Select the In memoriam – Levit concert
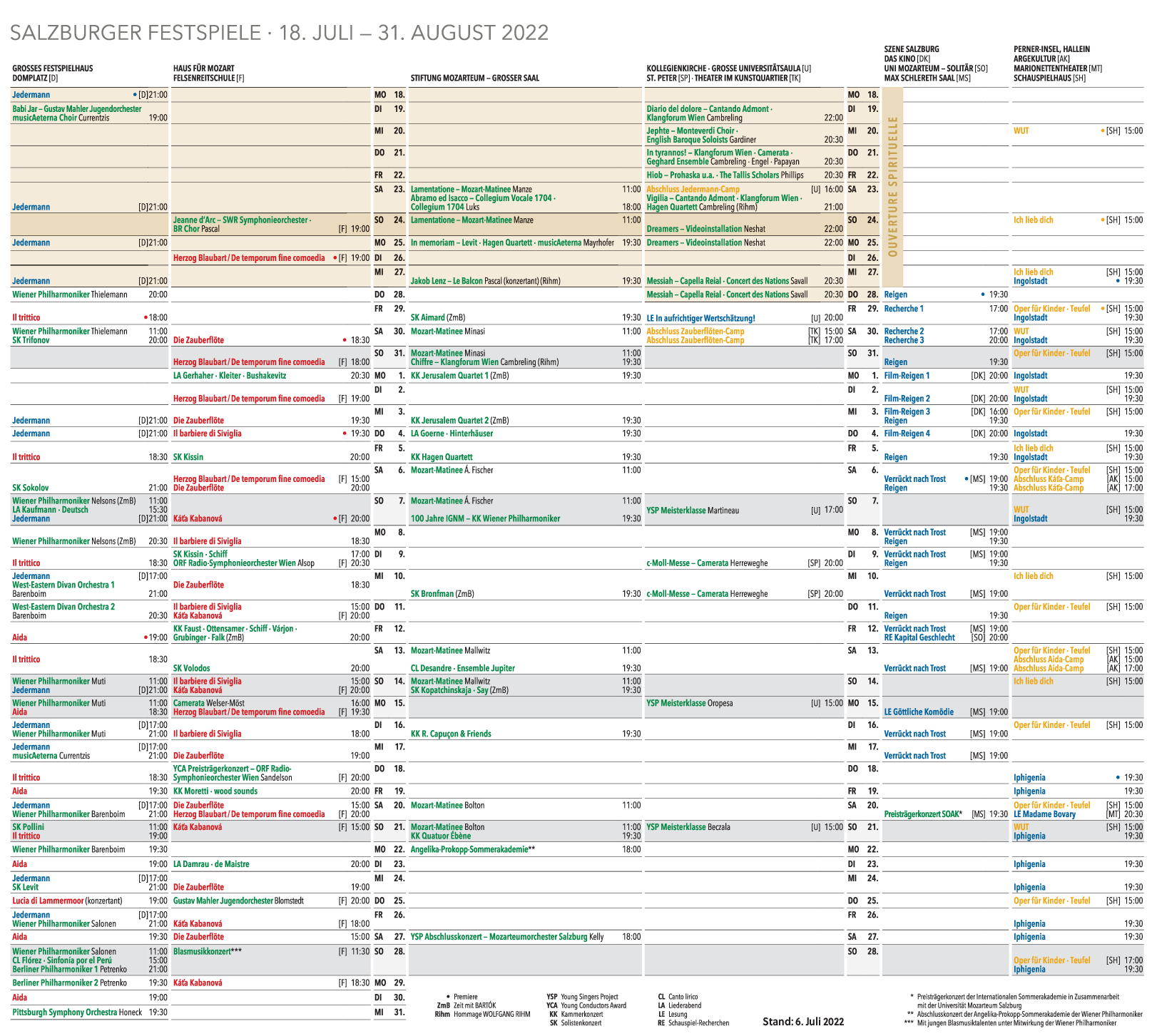The width and height of the screenshot is (1157, 1036). 511,243
